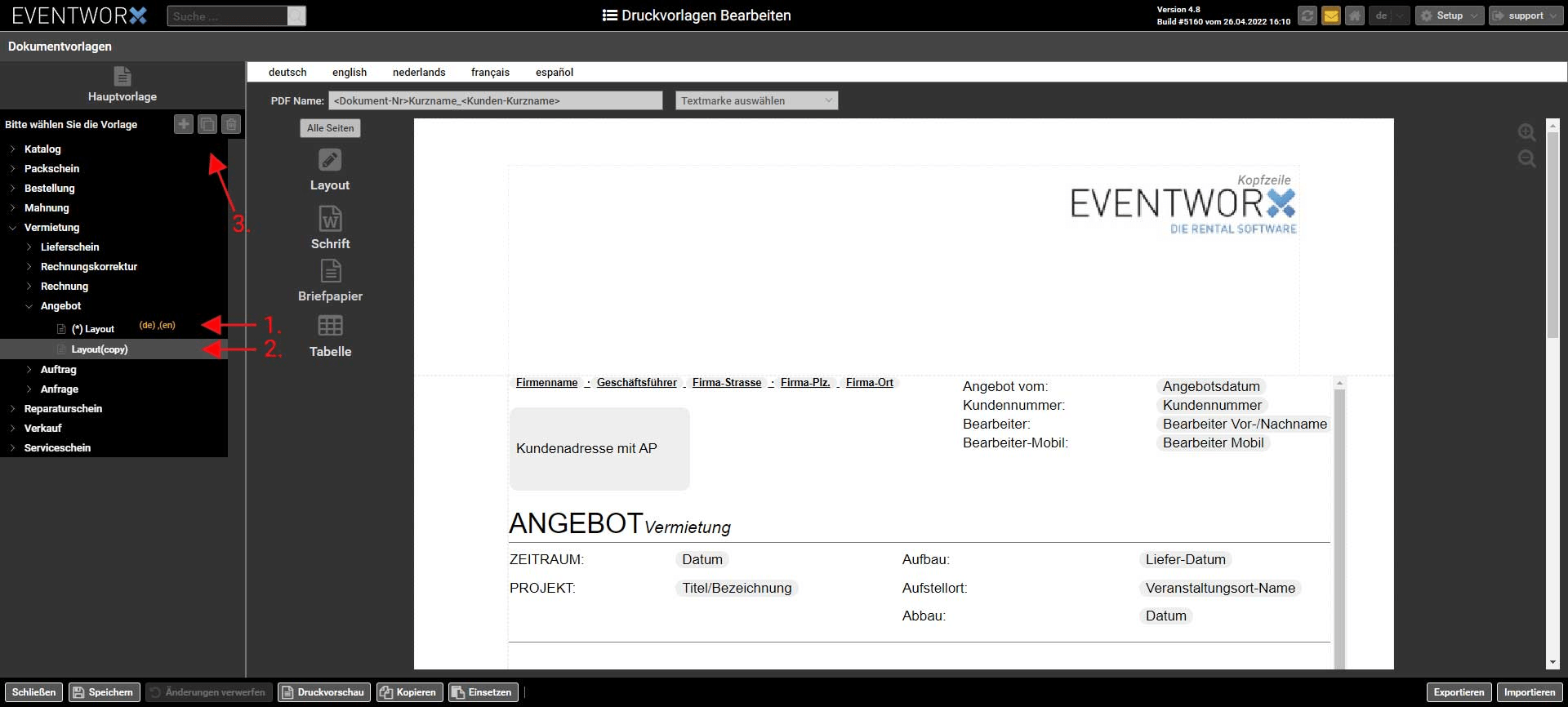Zoom out with the magnifier minus icon

click(x=1526, y=158)
